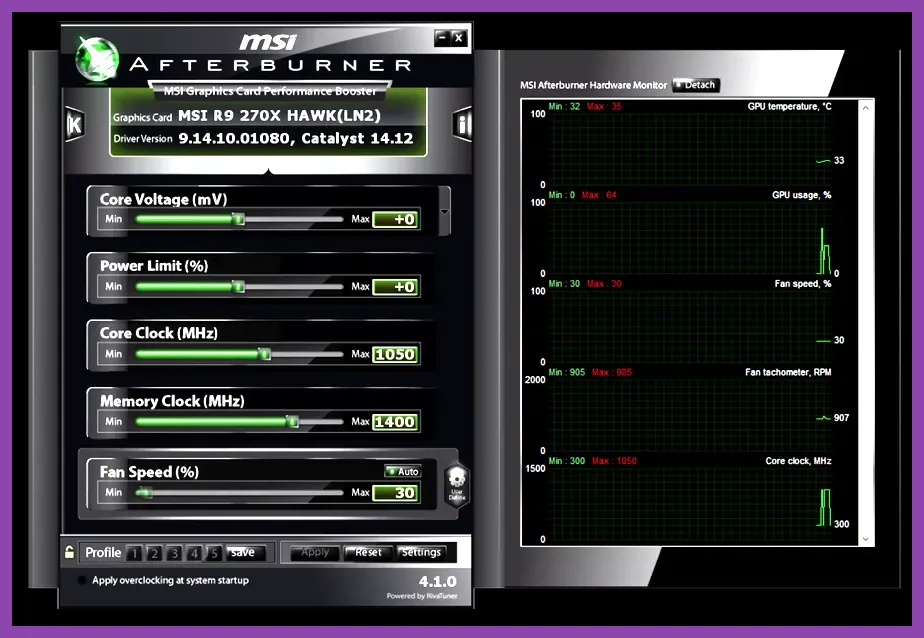The height and width of the screenshot is (638, 924).
Task: Click the GPU temperature graph
Action: click(x=689, y=148)
